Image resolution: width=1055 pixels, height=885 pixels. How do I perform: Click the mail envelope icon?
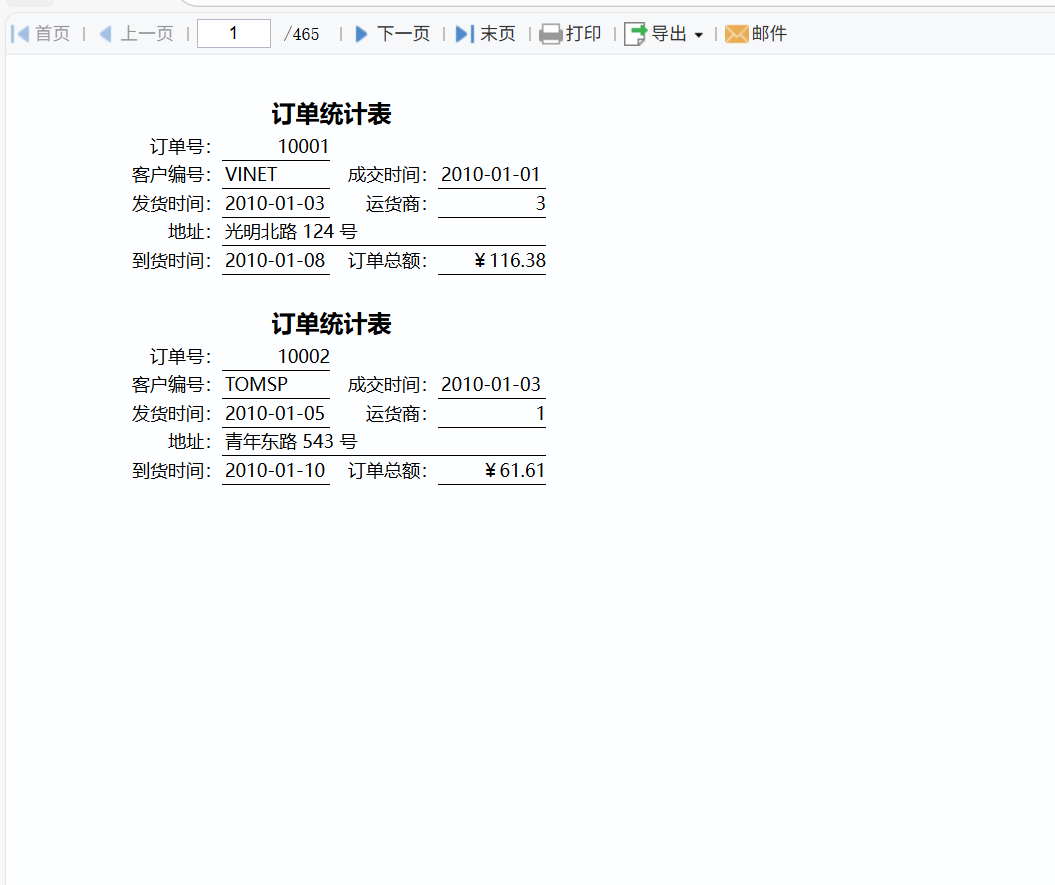[736, 34]
